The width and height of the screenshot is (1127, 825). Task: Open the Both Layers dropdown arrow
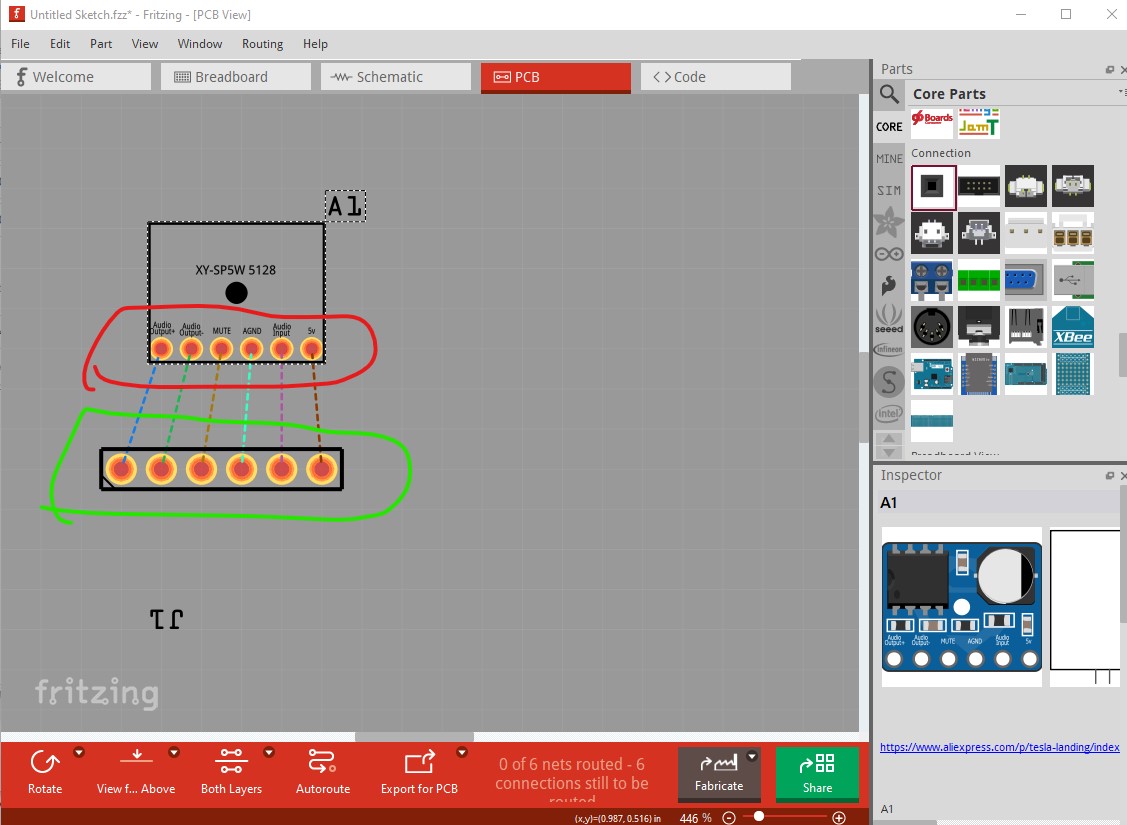(269, 753)
